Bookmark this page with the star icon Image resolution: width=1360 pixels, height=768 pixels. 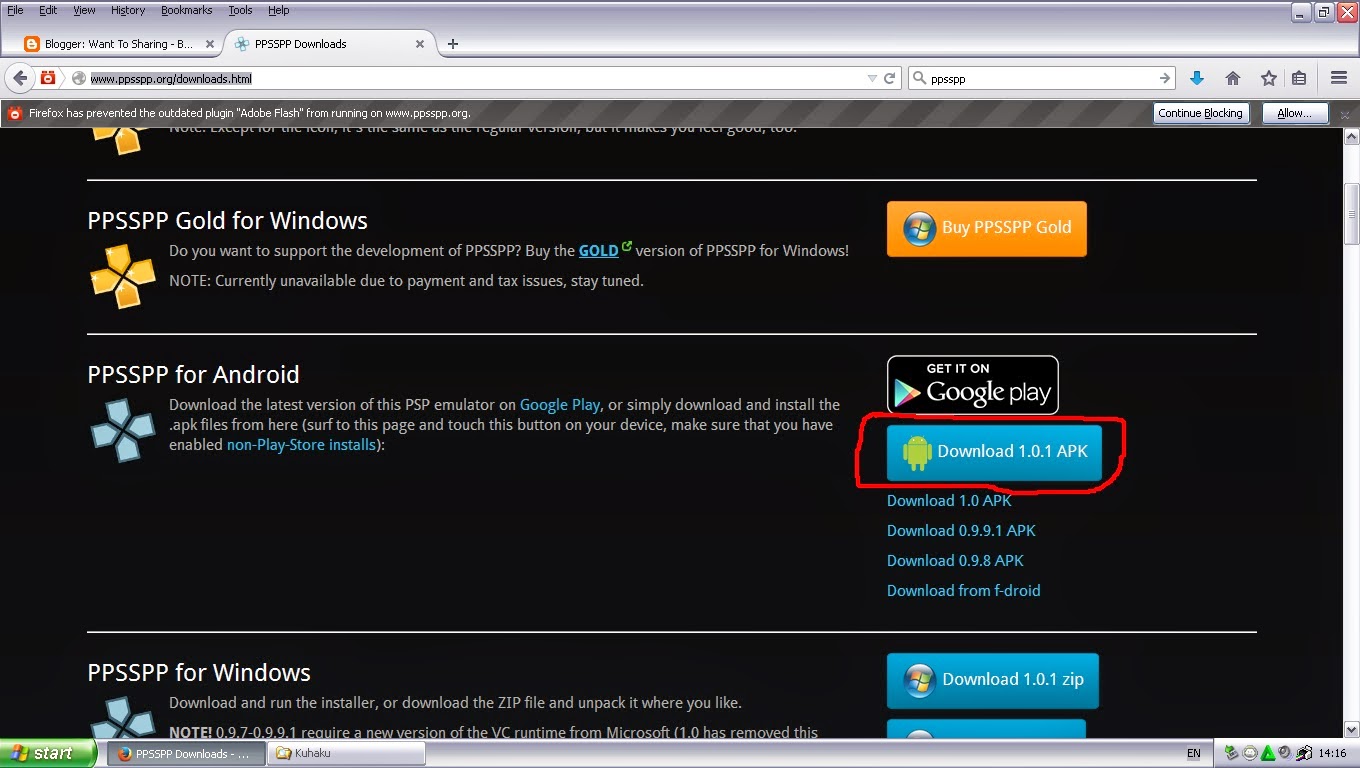pos(1269,78)
